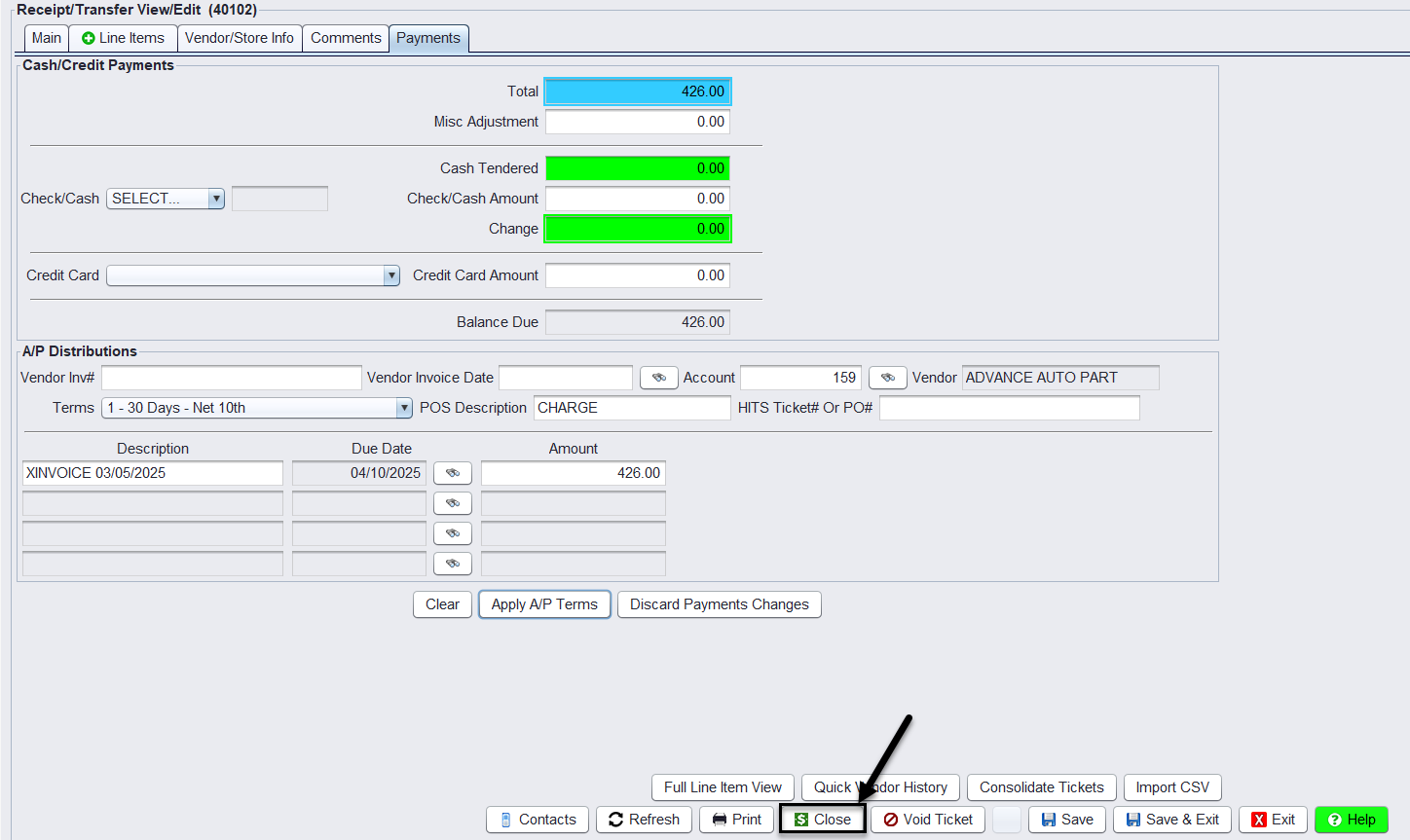Expand the Credit Card dropdown list
The image size is (1410, 840).
point(253,275)
